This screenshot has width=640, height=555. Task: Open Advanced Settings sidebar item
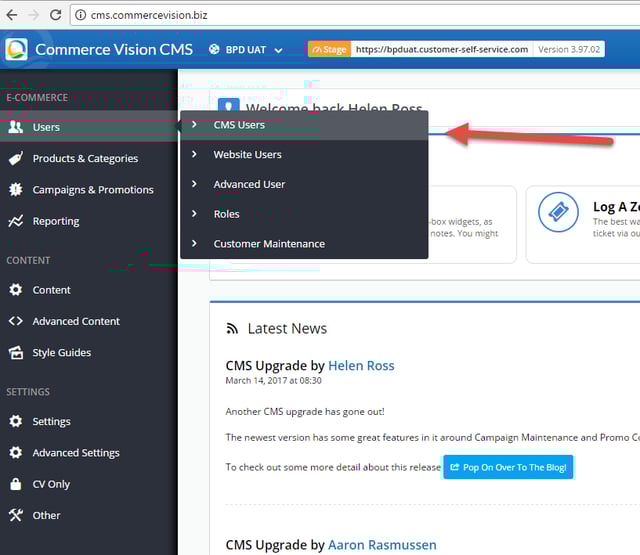tap(89, 453)
